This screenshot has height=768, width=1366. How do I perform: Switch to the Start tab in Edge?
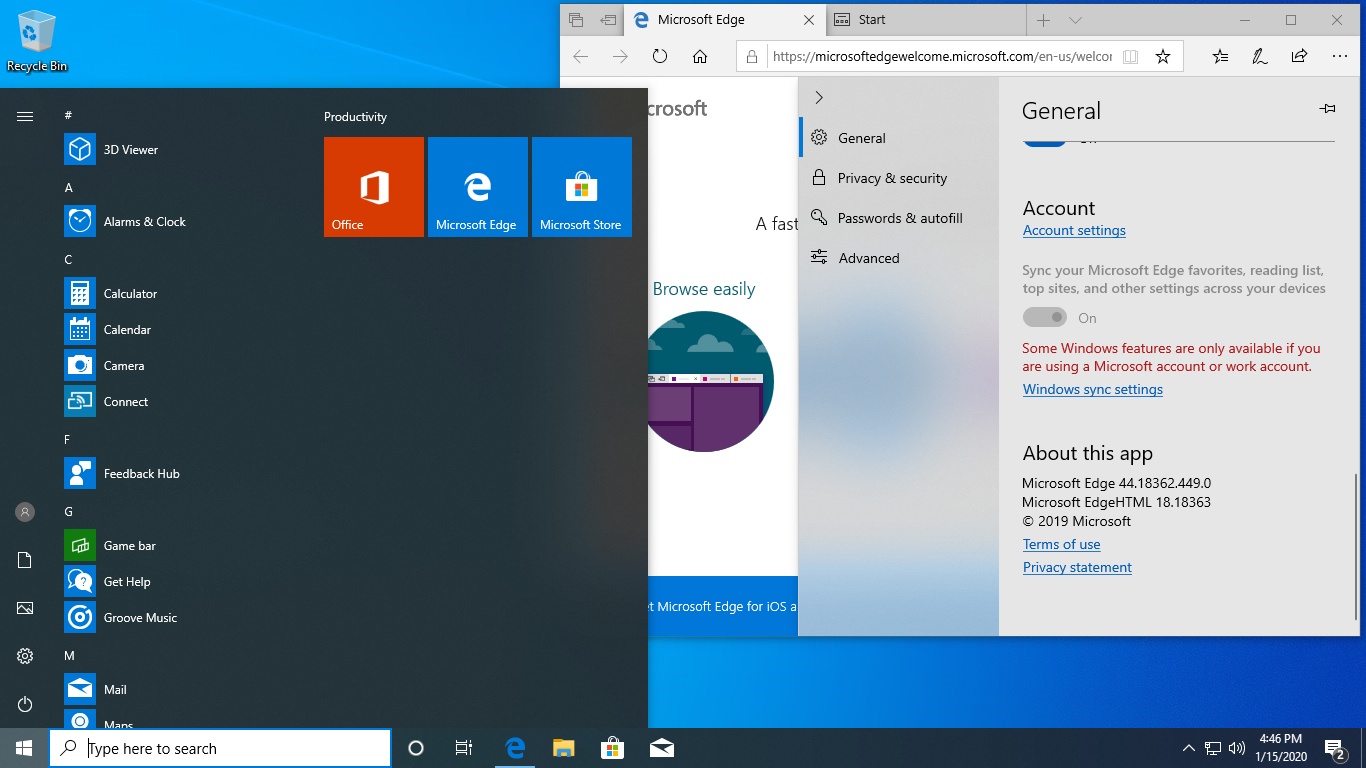[x=926, y=20]
